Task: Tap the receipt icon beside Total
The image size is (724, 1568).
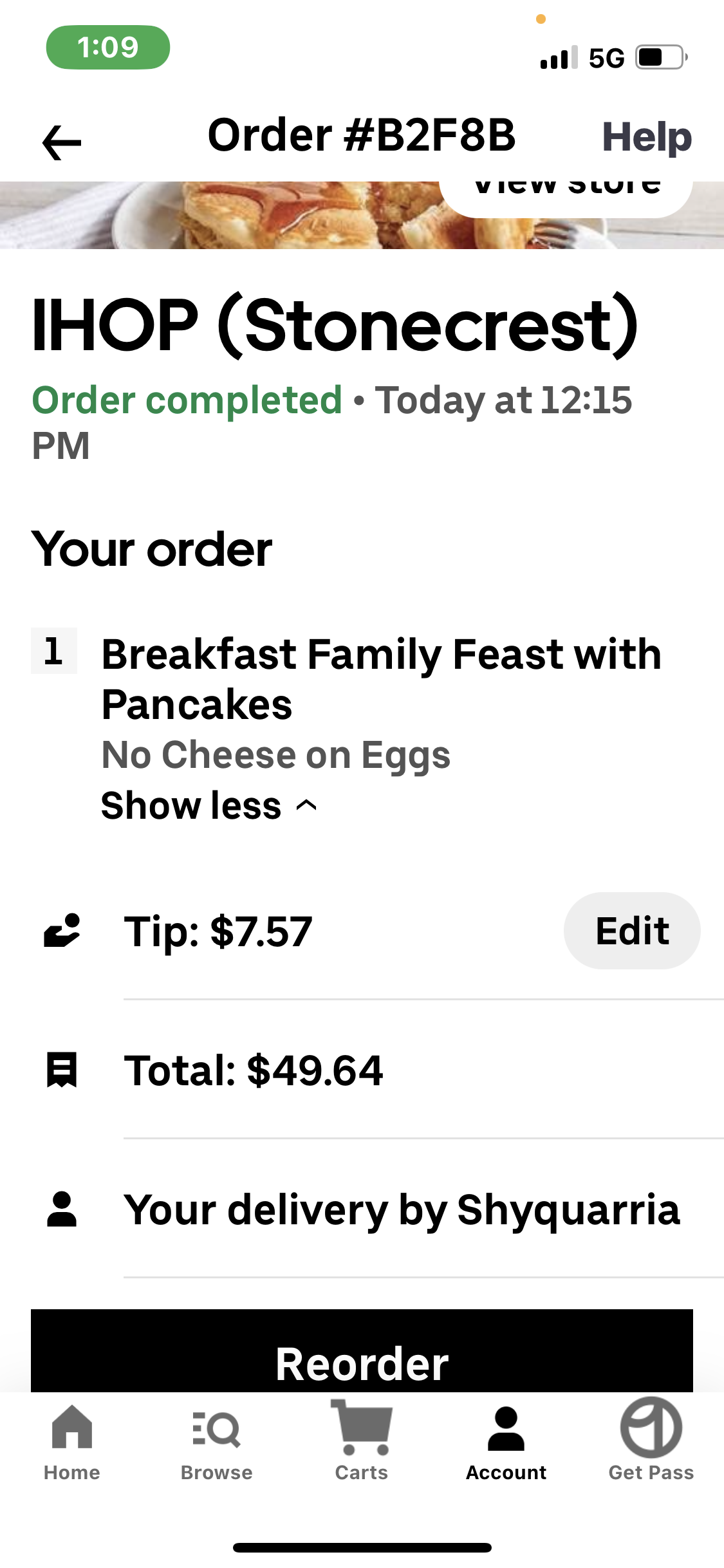Action: pos(62,1070)
